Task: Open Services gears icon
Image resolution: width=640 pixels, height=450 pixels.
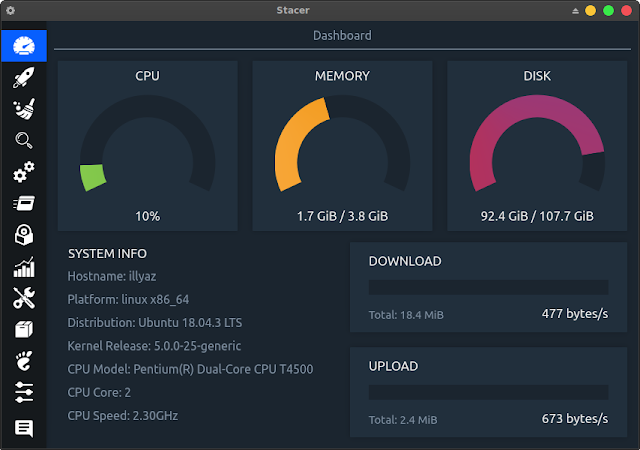Action: pyautogui.click(x=24, y=173)
